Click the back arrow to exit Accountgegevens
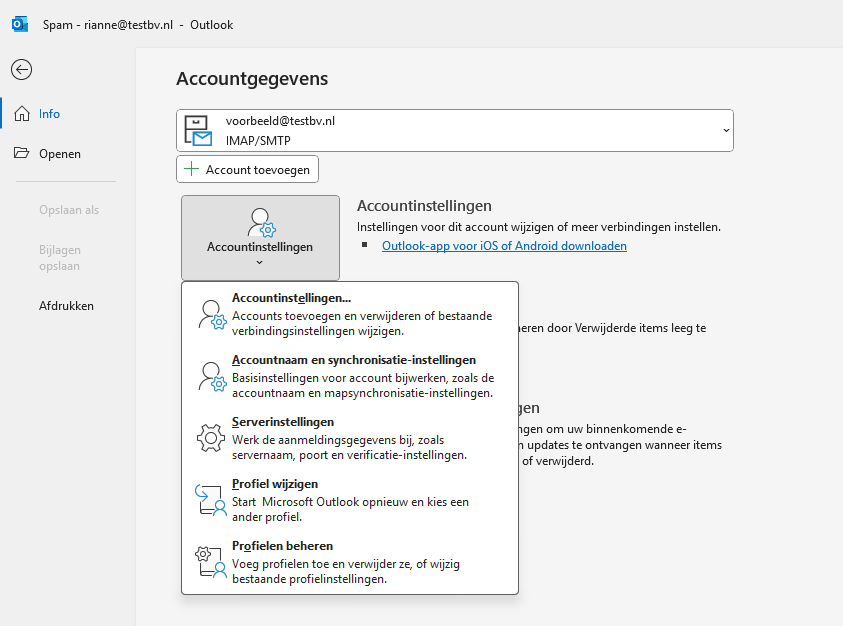Screen dimensions: 843x626 [20, 70]
